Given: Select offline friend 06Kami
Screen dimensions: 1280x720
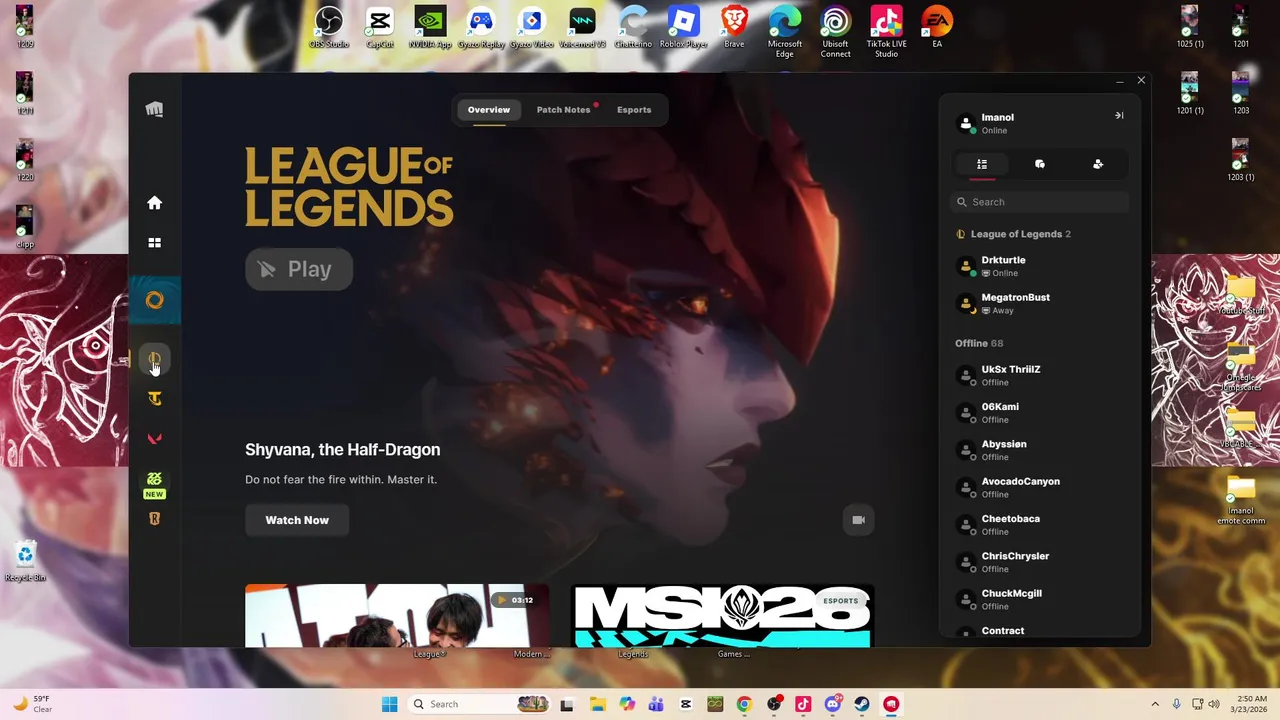Looking at the screenshot, I should click(x=1040, y=413).
